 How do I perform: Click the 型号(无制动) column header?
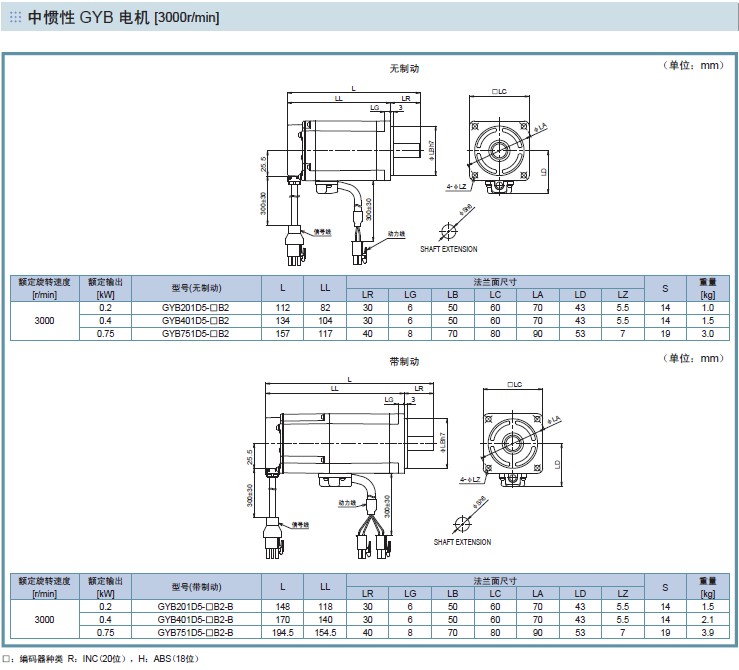click(x=195, y=288)
